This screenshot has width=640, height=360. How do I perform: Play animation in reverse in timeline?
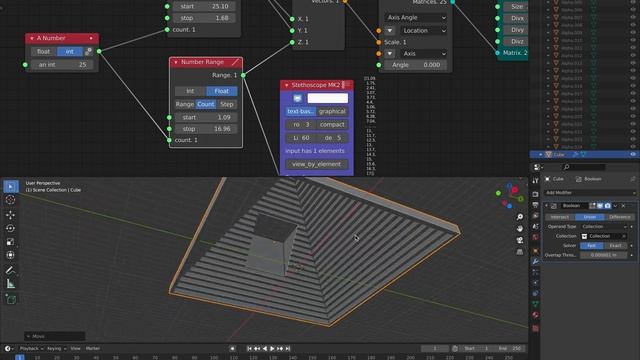click(265, 349)
